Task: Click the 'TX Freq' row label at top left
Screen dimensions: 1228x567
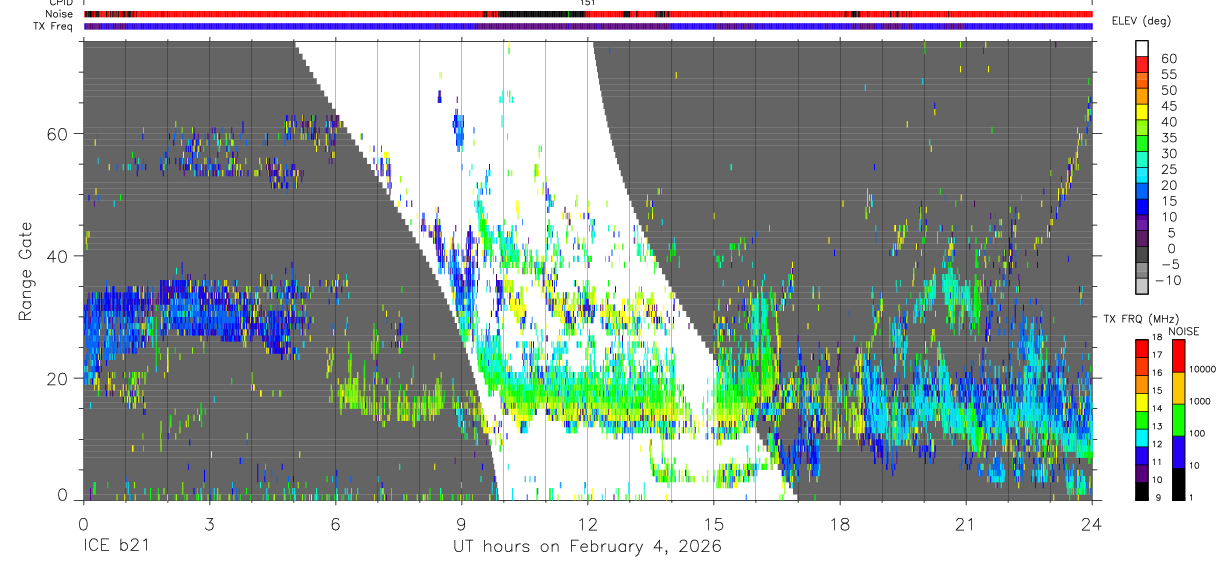Action: coord(54,26)
